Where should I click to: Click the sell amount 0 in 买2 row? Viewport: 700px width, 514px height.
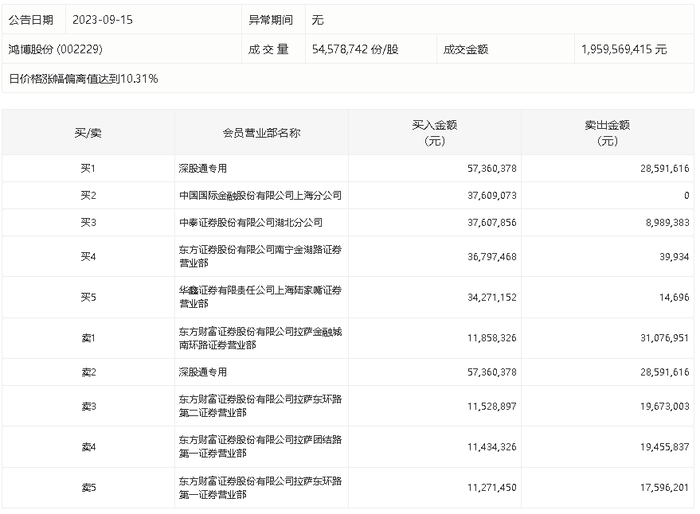[x=686, y=195]
